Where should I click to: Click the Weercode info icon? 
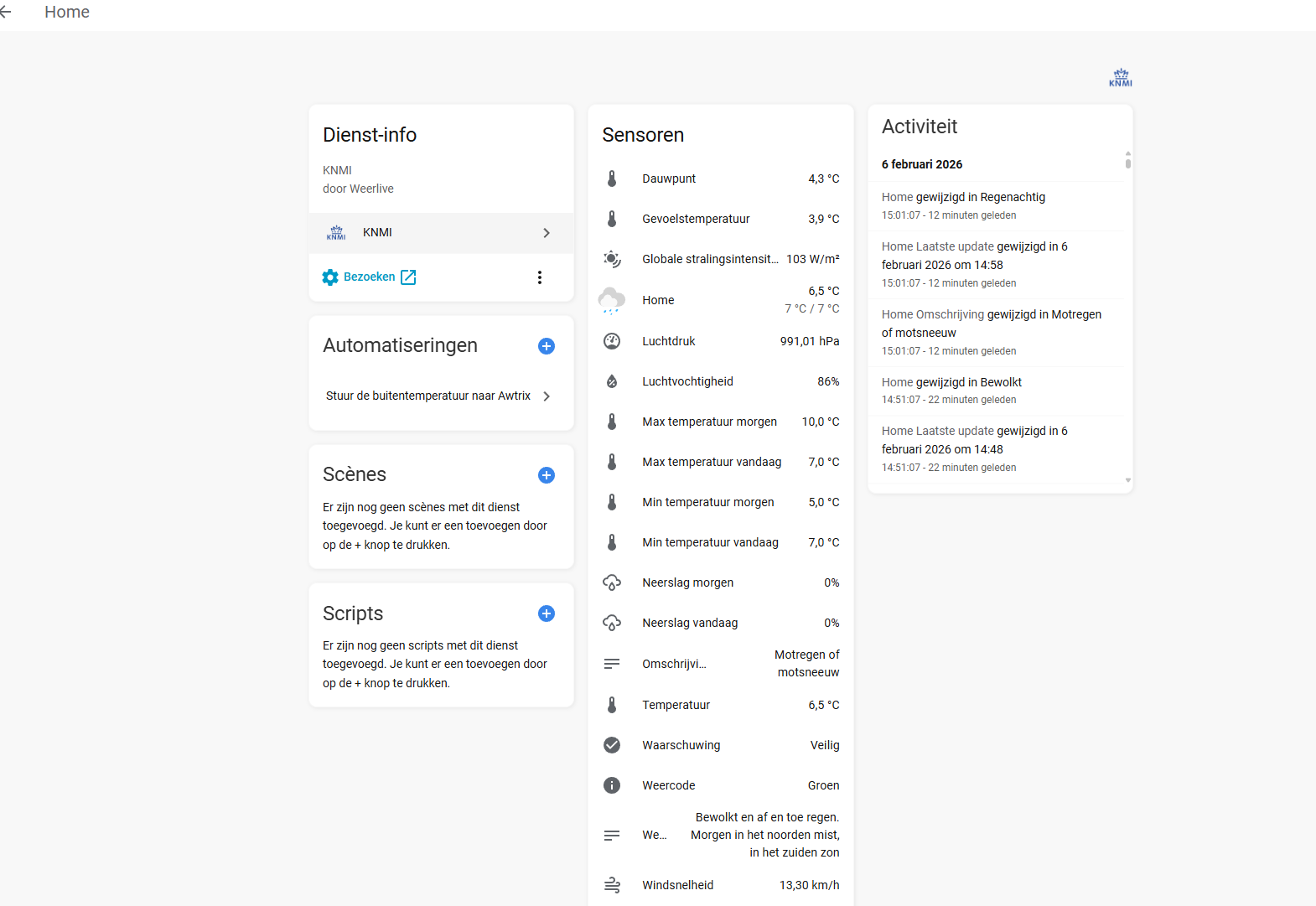612,785
